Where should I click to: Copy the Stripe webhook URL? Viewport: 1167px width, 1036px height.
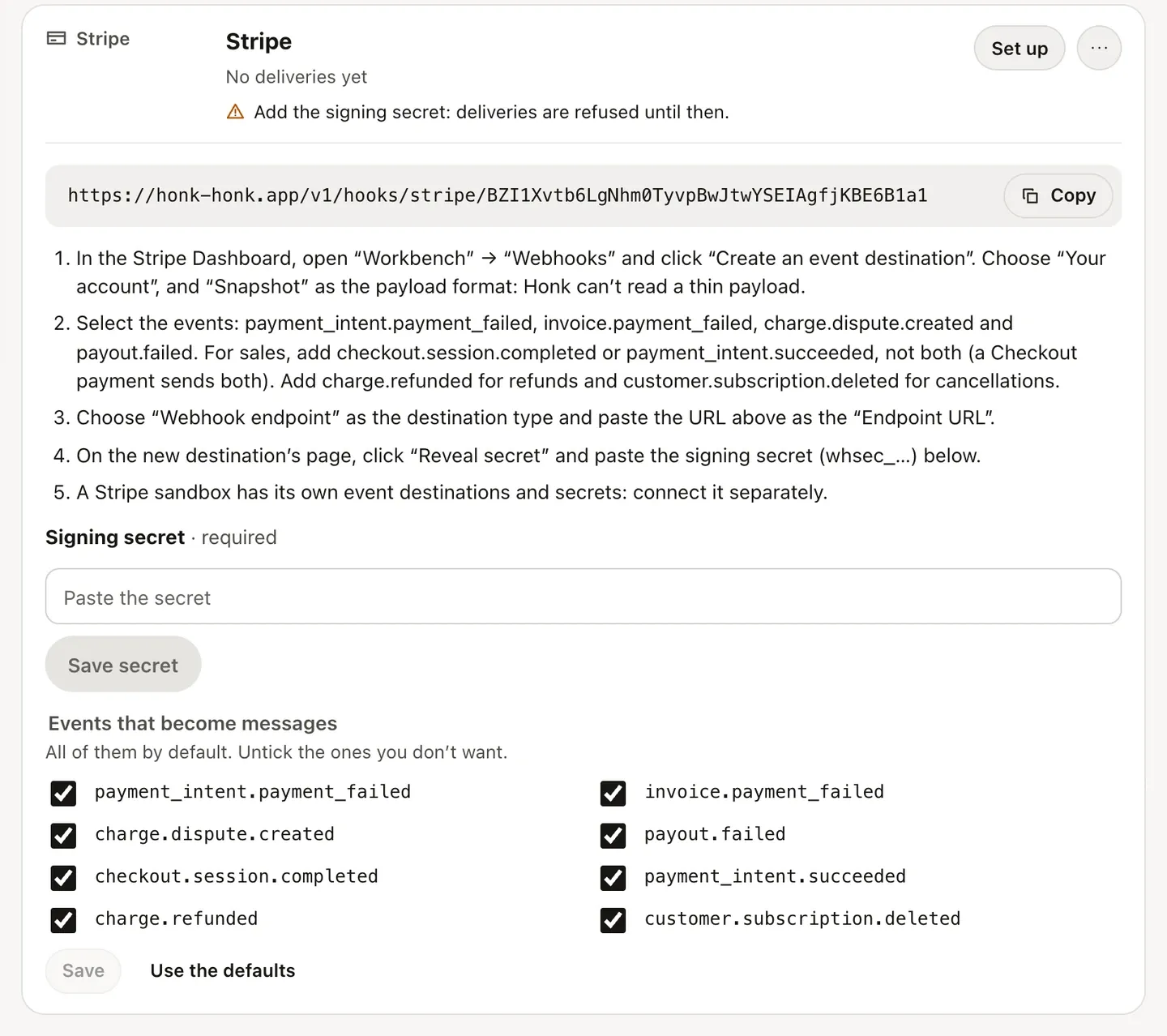pos(1058,195)
